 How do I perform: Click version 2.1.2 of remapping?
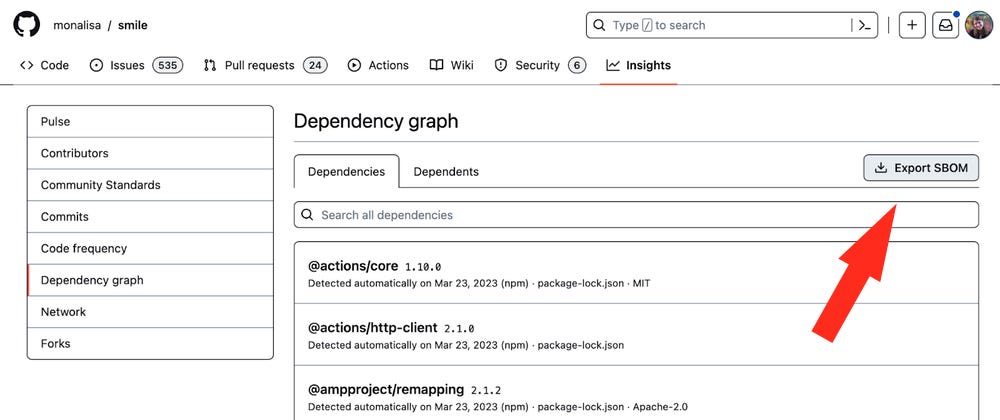(486, 390)
